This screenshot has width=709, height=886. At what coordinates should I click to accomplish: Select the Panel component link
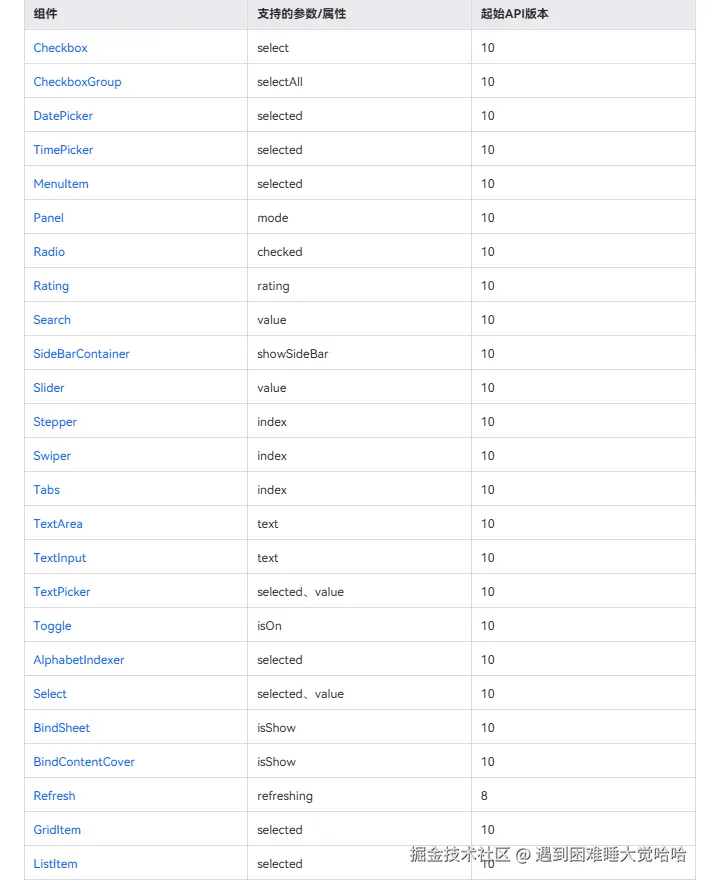(x=49, y=218)
